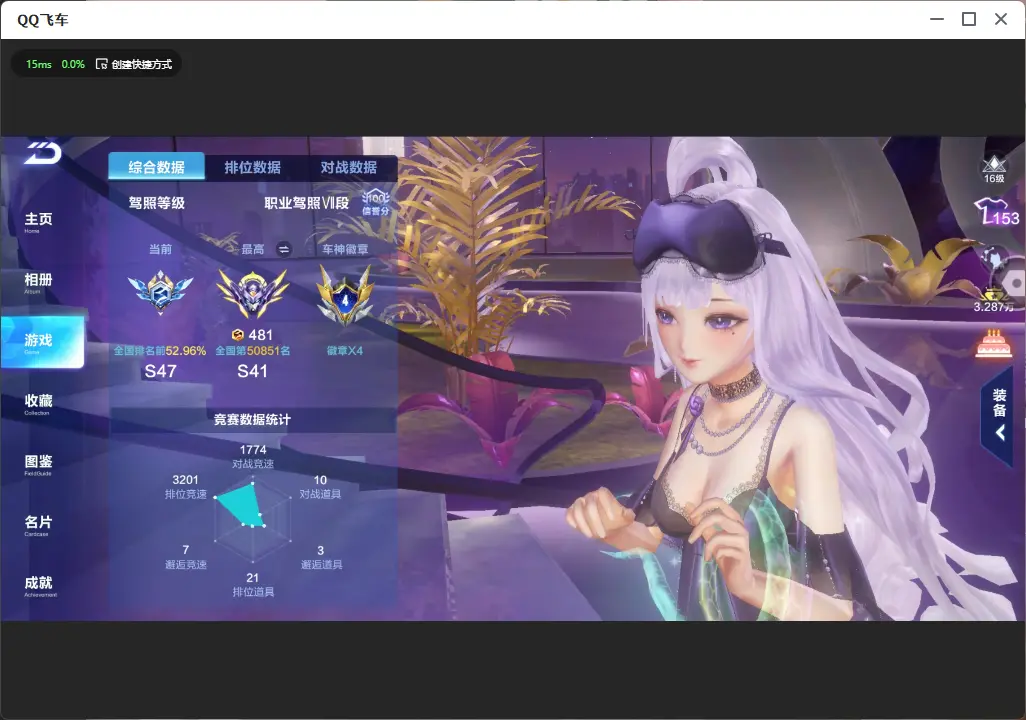This screenshot has height=720, width=1026.
Task: Close the QQ飞车 window
Action: (1001, 19)
